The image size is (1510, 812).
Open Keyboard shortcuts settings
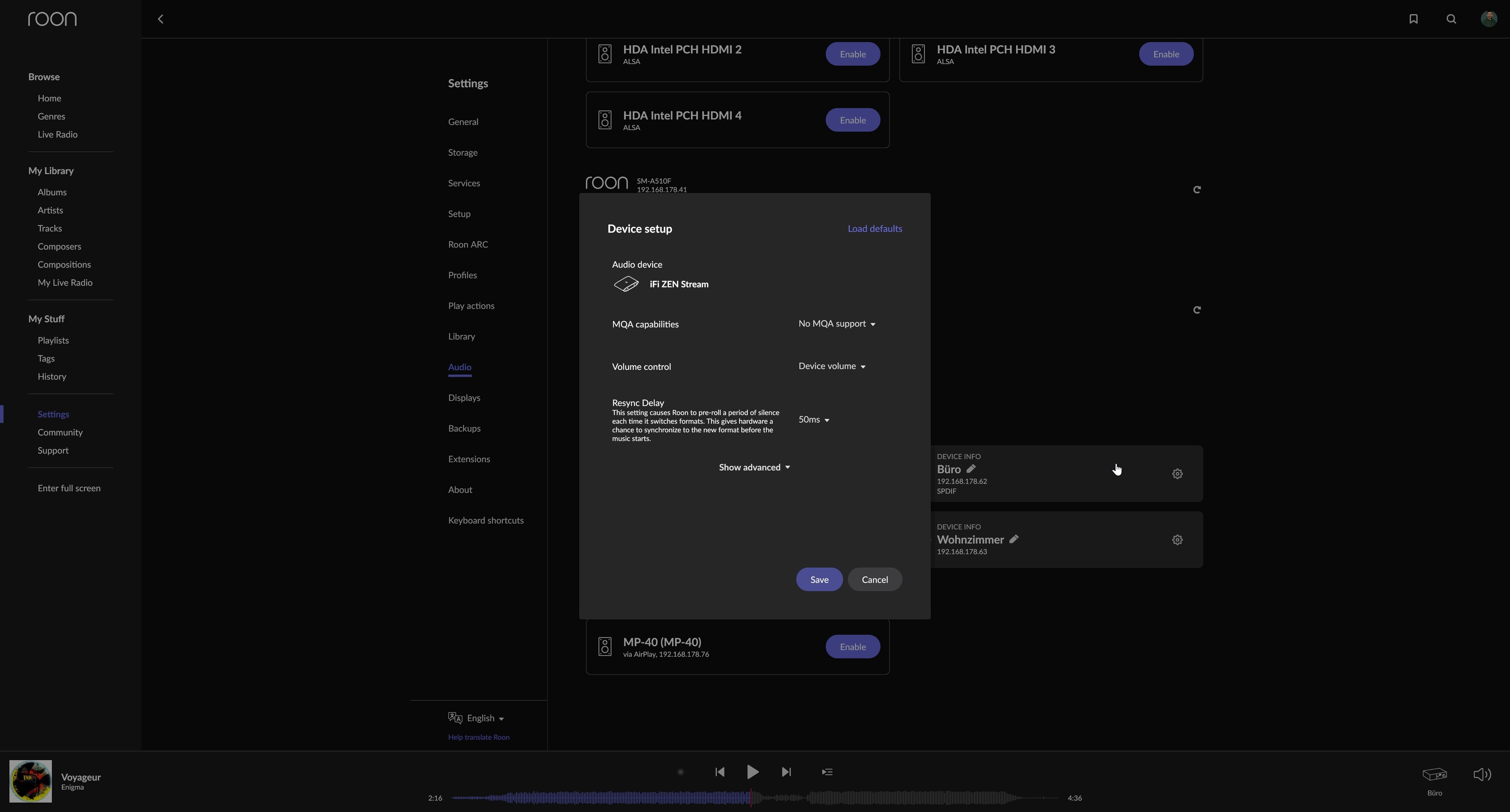485,520
